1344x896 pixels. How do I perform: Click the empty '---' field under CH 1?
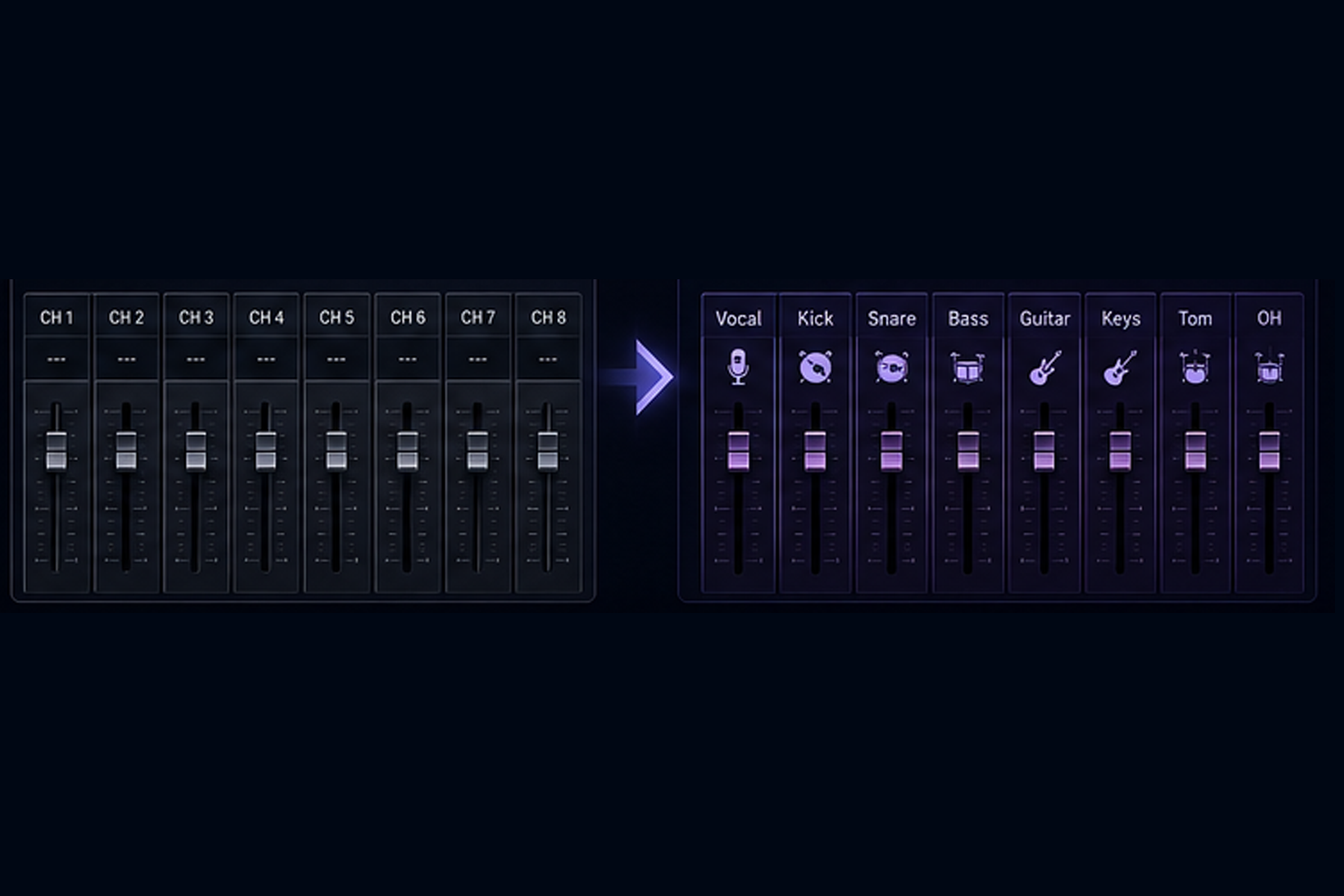pos(57,359)
